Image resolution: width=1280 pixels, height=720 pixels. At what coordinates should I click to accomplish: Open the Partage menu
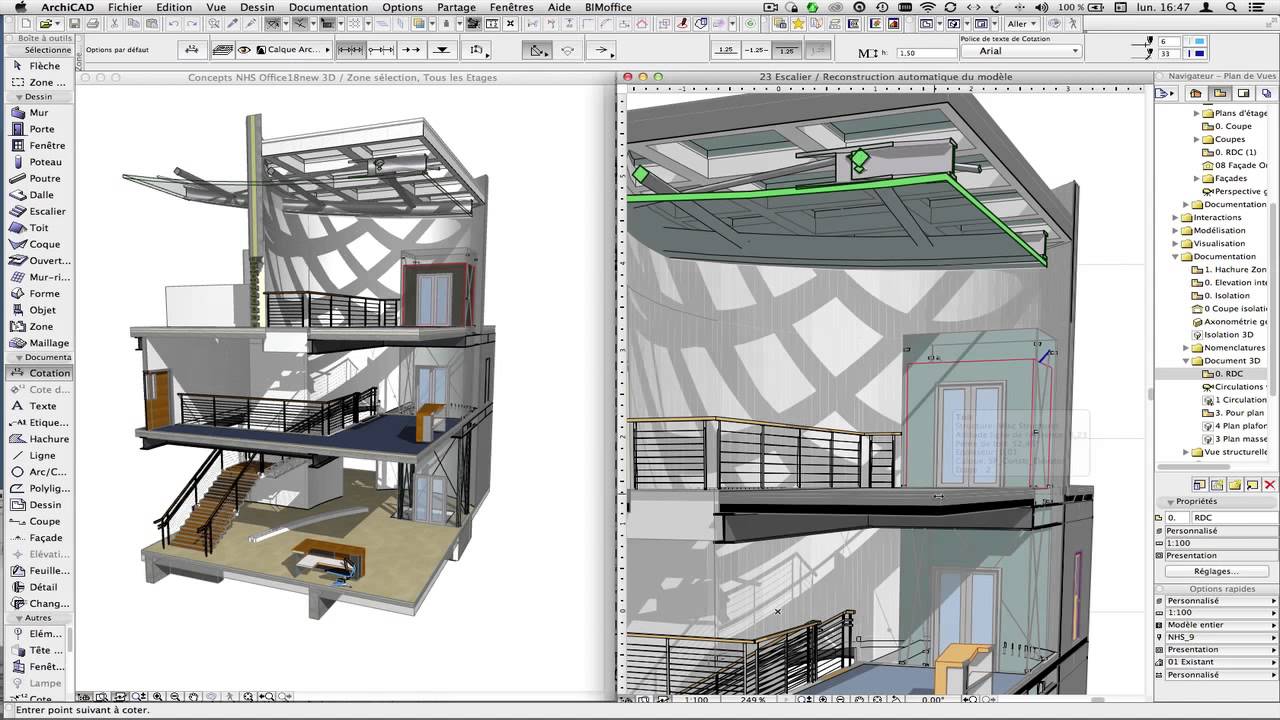point(457,7)
